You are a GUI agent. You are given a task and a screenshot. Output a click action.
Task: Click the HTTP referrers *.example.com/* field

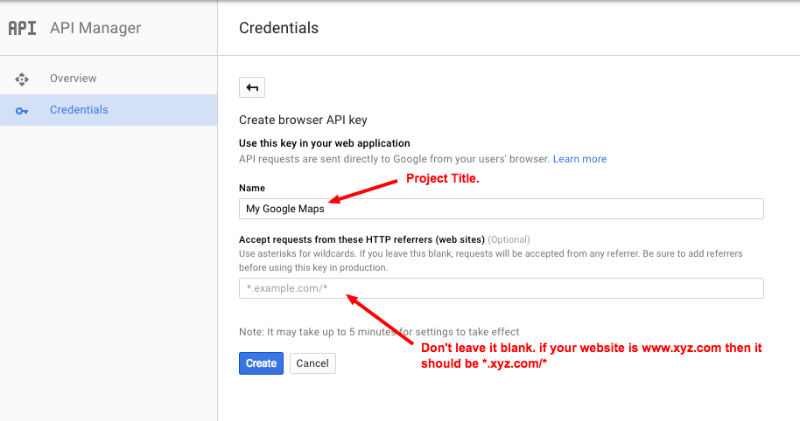pos(500,288)
